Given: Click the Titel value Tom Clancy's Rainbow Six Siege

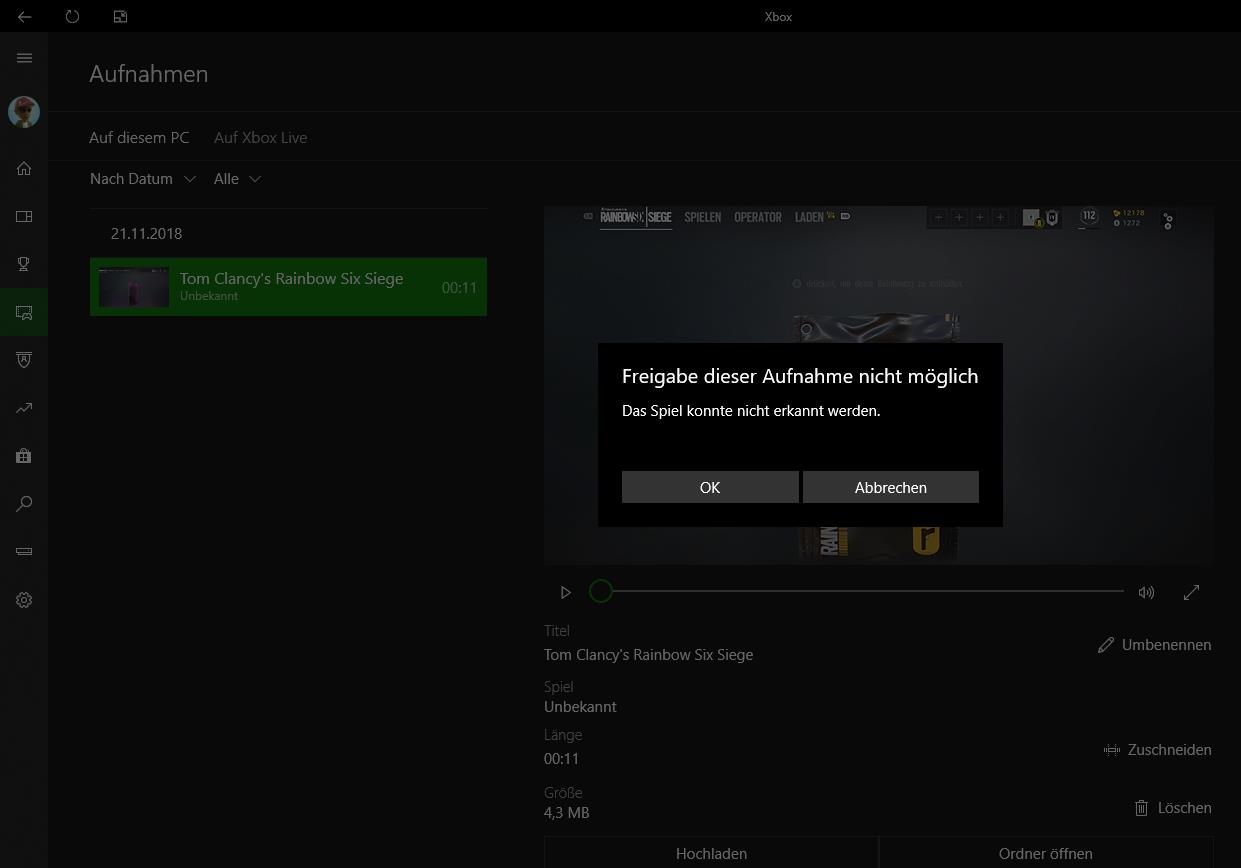Looking at the screenshot, I should pos(648,655).
